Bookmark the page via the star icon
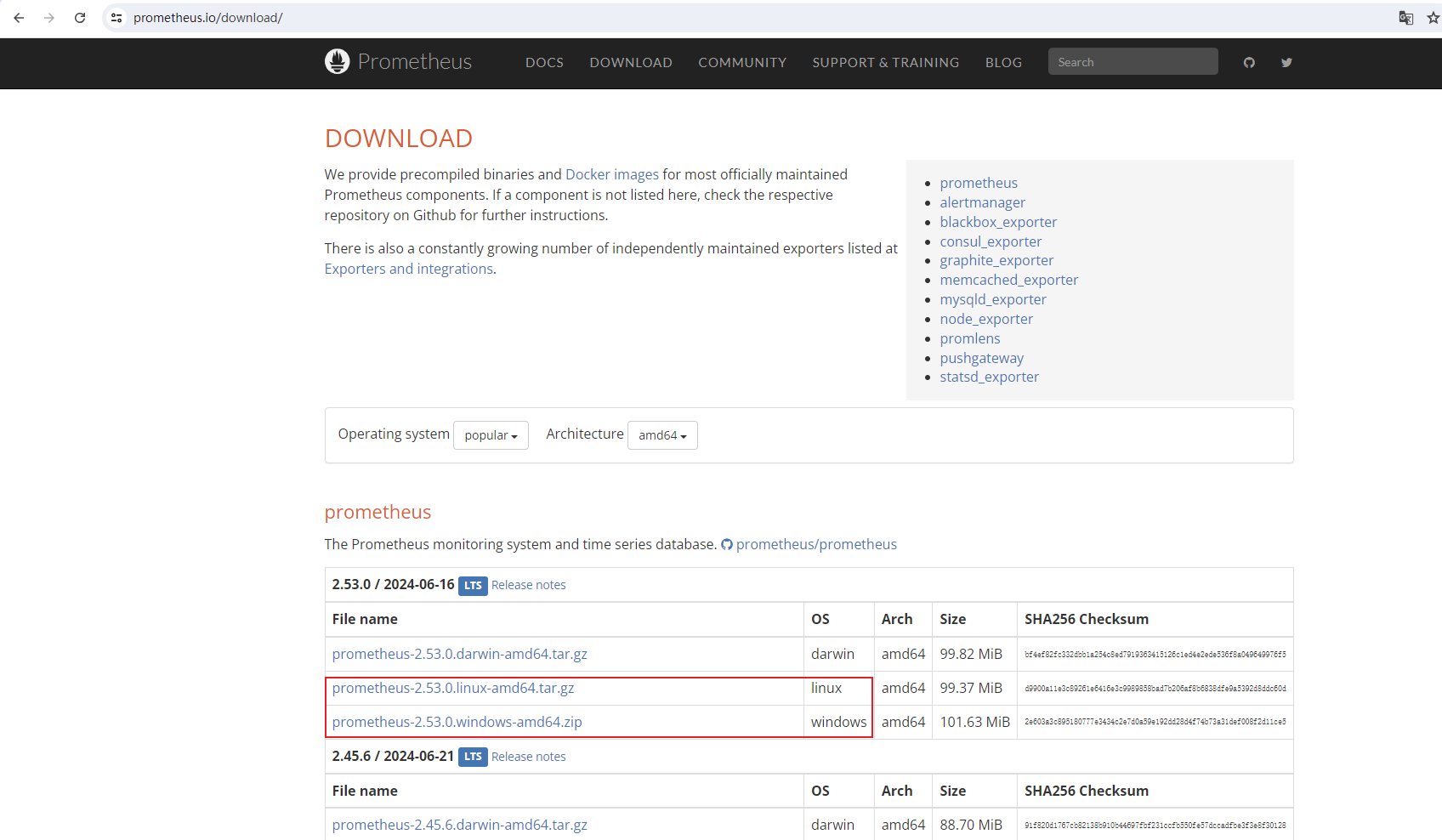The height and width of the screenshot is (840, 1442). (1434, 17)
